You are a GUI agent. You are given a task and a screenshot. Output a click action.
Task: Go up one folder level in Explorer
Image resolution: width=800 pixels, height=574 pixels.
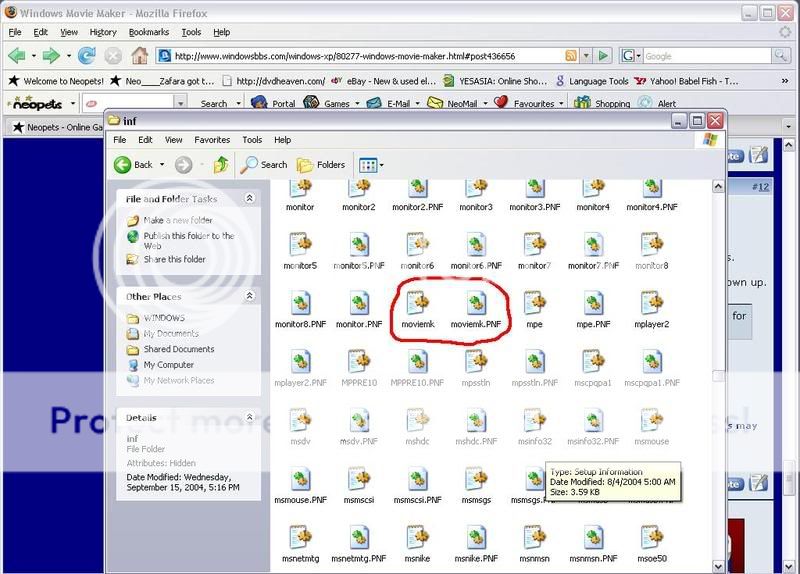pyautogui.click(x=221, y=165)
